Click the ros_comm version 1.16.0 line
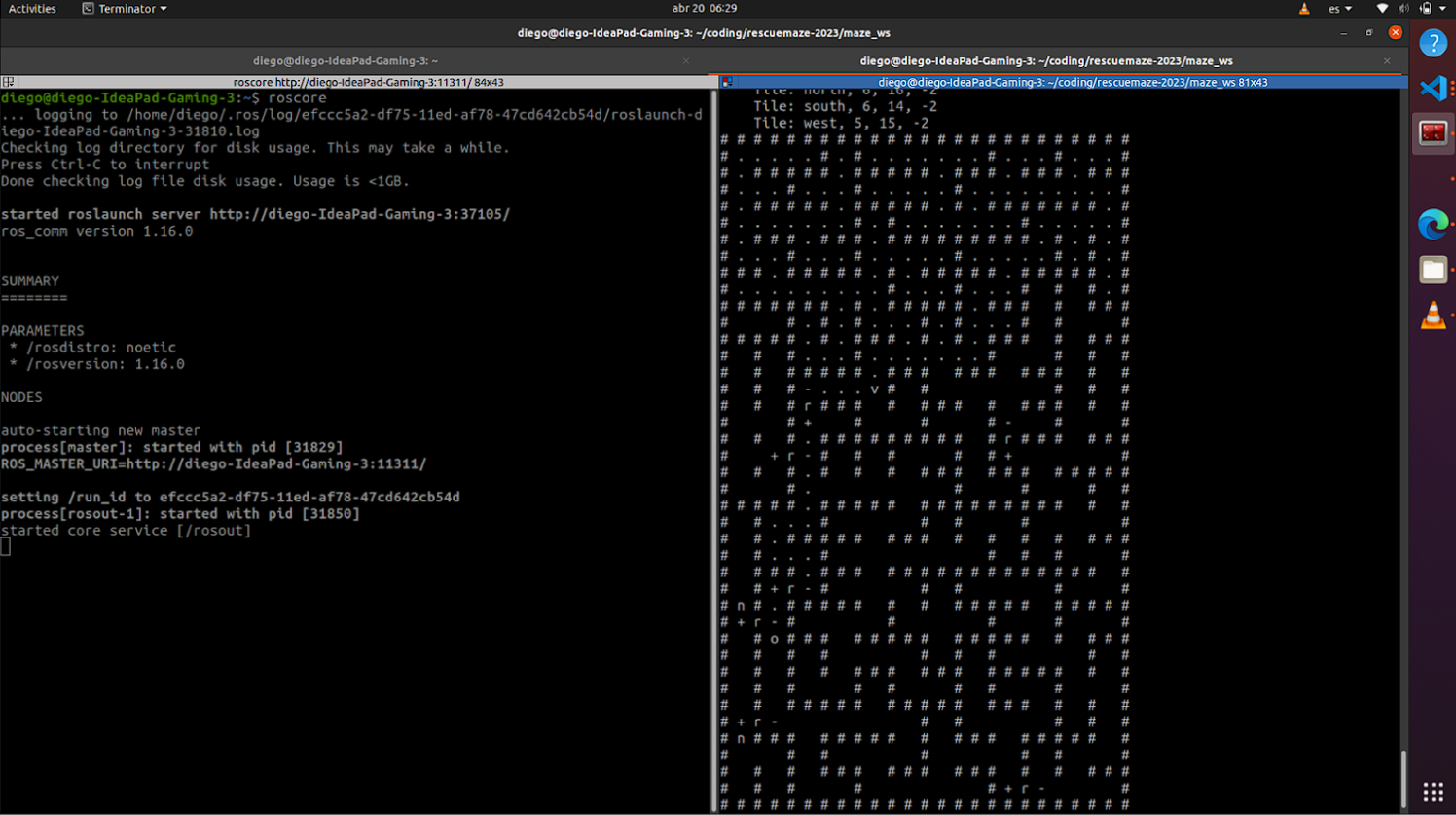 click(96, 231)
